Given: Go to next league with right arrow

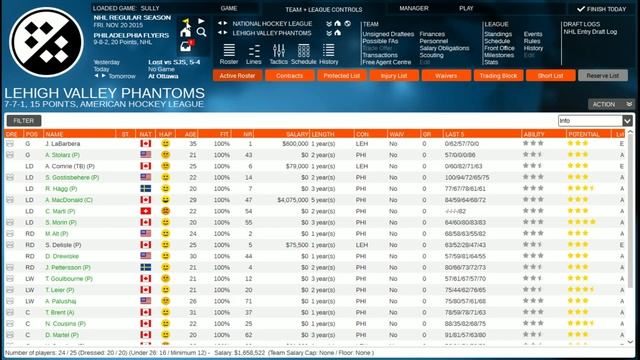Looking at the screenshot, I should pyautogui.click(x=225, y=24).
